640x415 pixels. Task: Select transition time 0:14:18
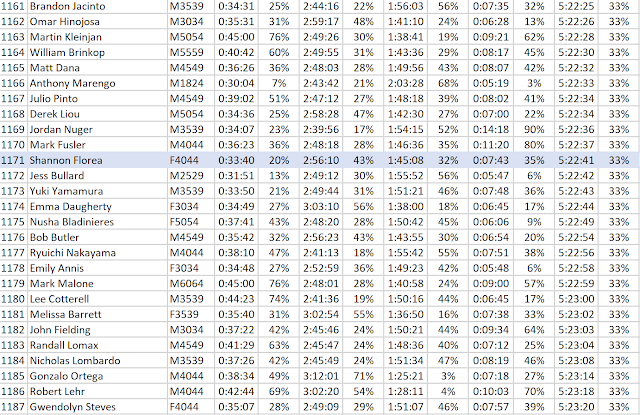pyautogui.click(x=491, y=129)
